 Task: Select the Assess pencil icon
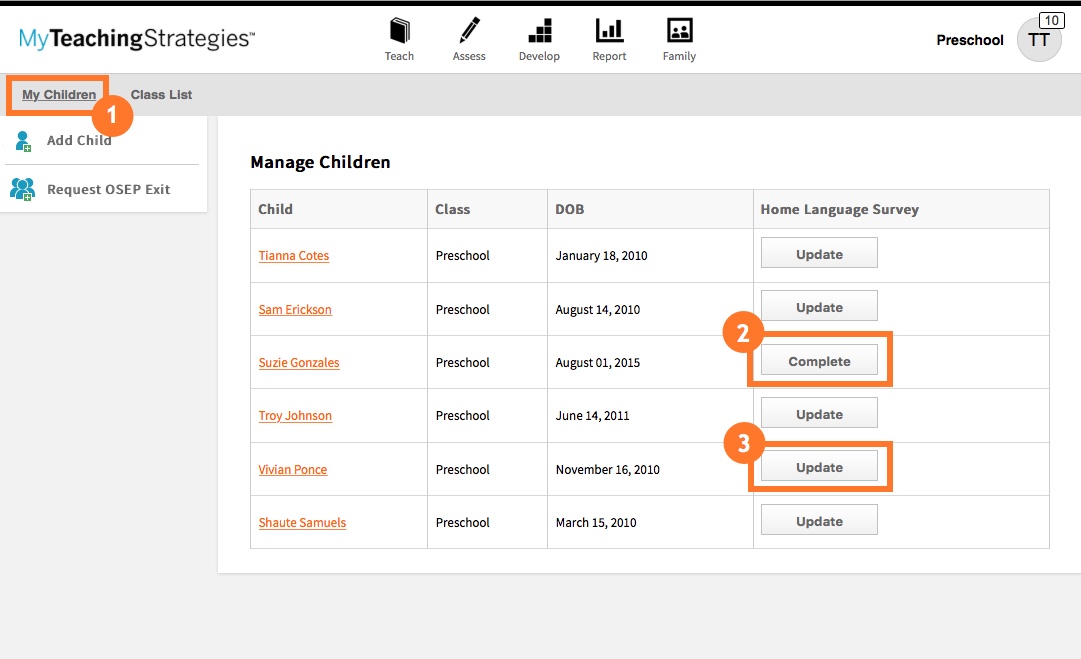[469, 30]
